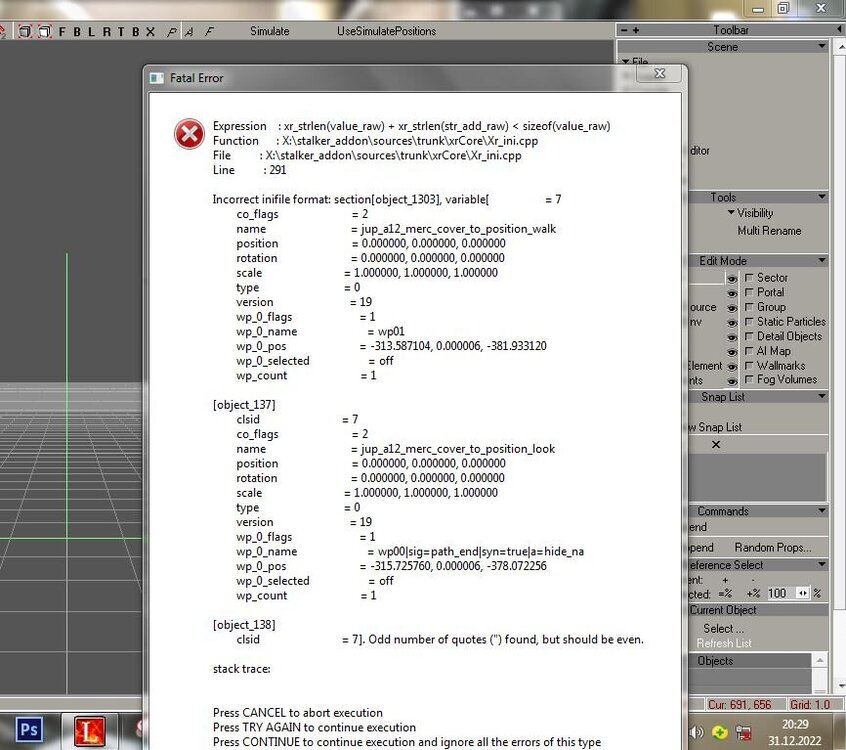Enable the Group checkbox
The height and width of the screenshot is (750, 846).
pos(749,307)
